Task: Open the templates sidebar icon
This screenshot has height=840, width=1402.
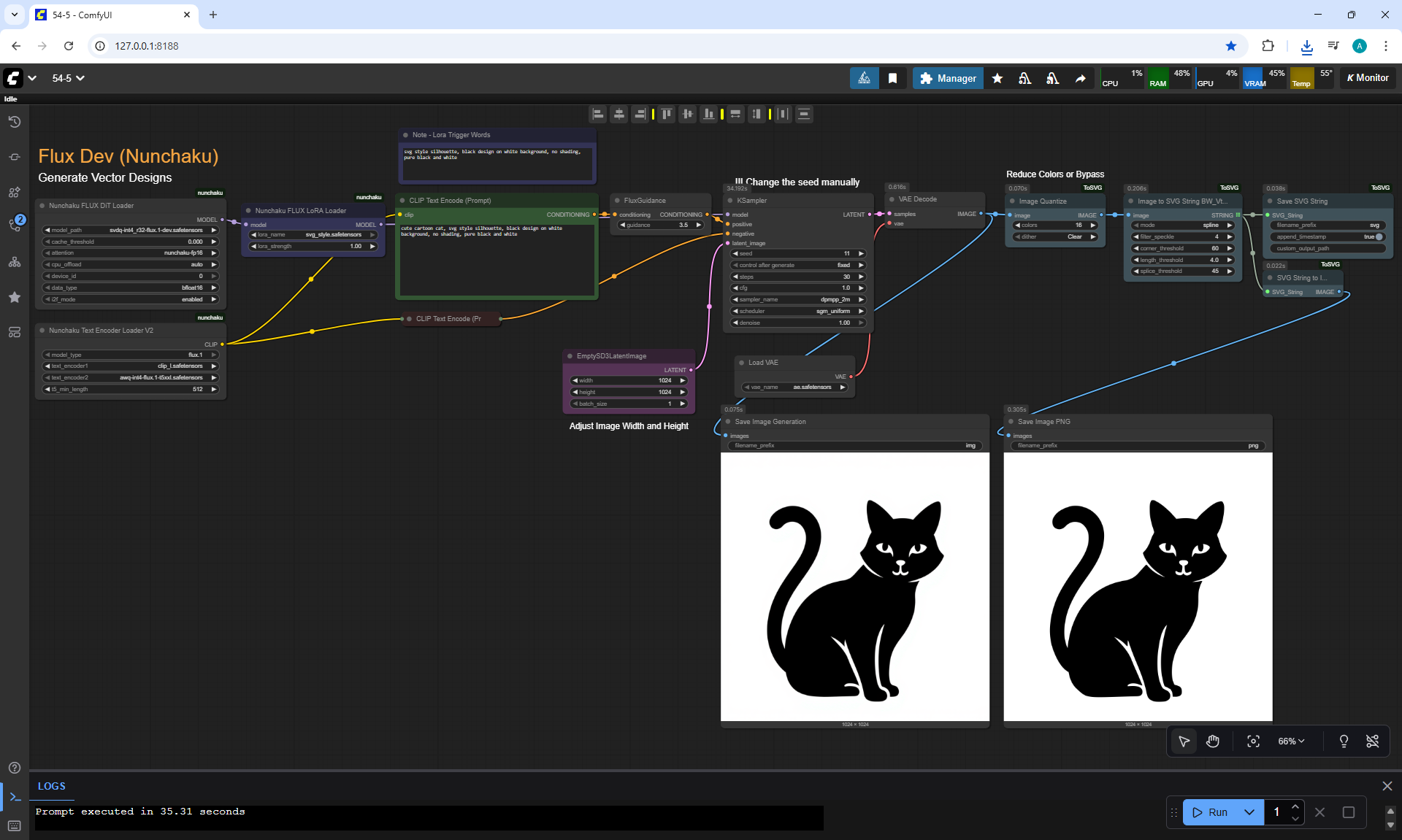Action: (x=15, y=332)
